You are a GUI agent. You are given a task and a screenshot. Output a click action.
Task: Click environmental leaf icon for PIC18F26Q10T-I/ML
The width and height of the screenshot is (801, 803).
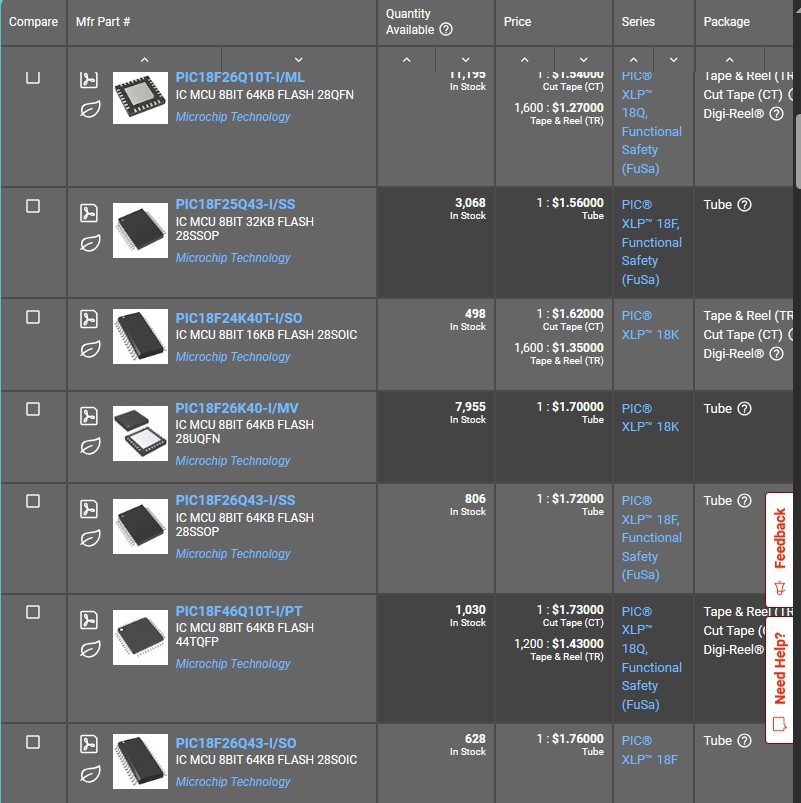(90, 110)
